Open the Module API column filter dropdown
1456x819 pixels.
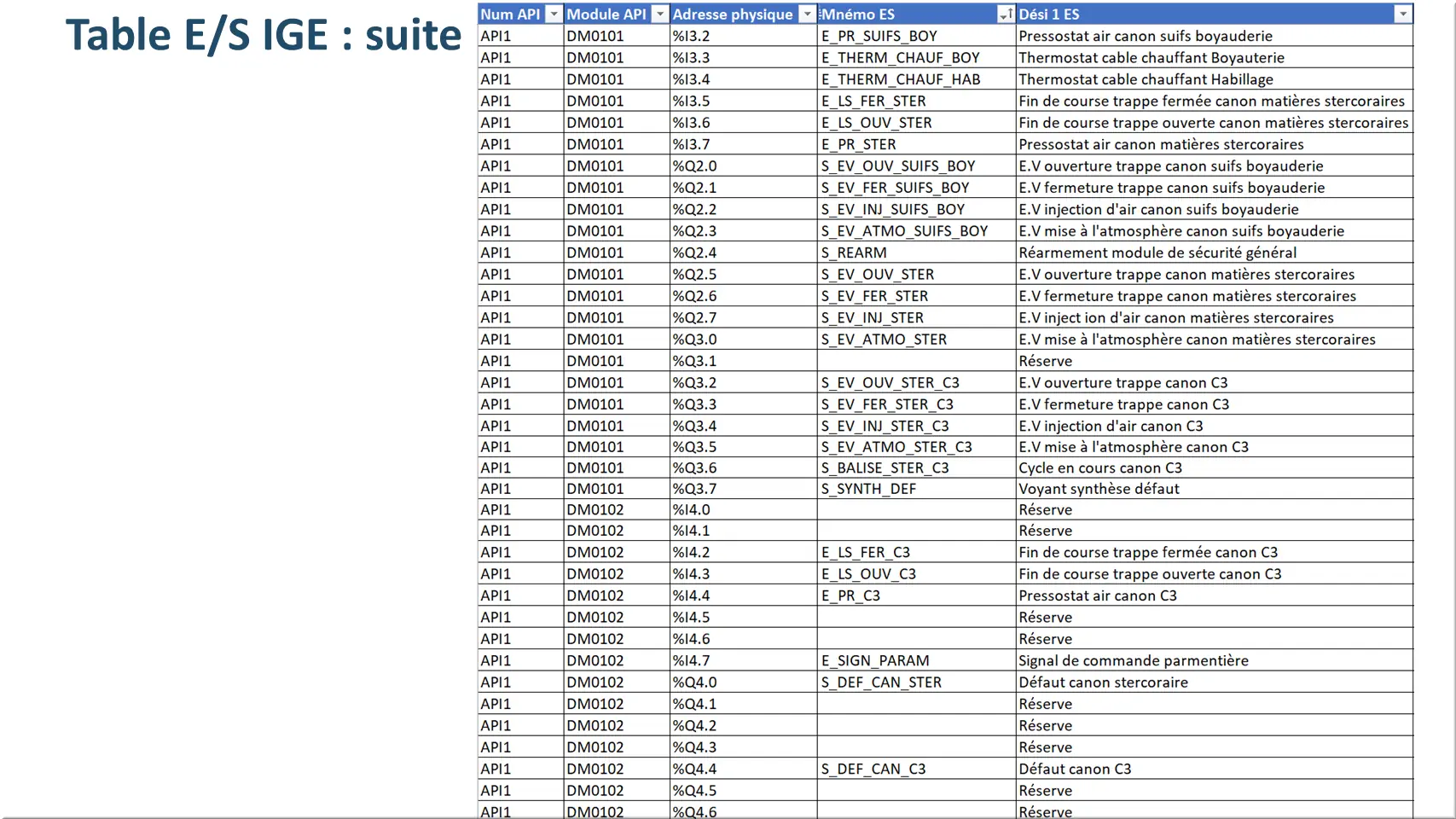tap(659, 15)
